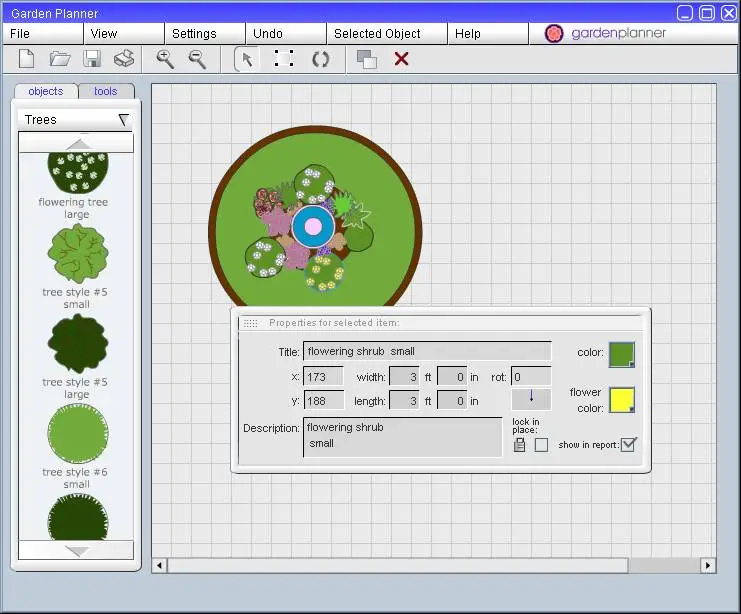This screenshot has height=614, width=741.
Task: Click the y position field
Action: (323, 401)
